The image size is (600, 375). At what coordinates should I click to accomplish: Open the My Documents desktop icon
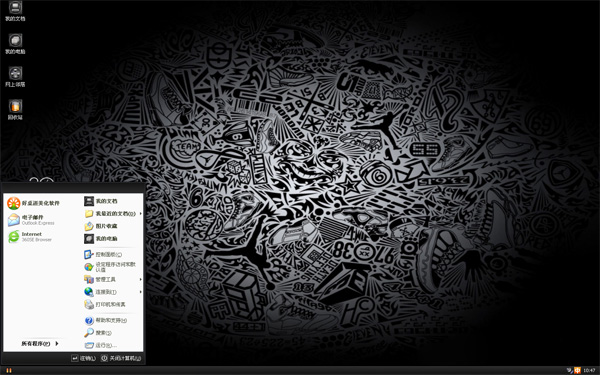tap(15, 11)
